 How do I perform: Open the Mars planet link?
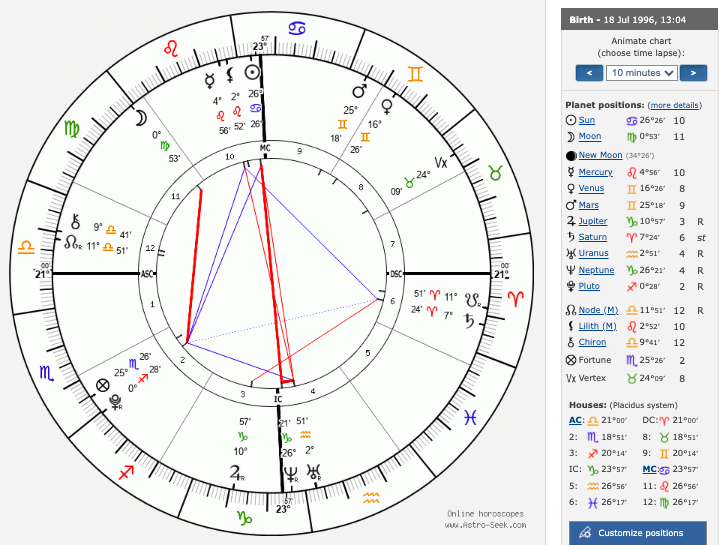pyautogui.click(x=589, y=205)
